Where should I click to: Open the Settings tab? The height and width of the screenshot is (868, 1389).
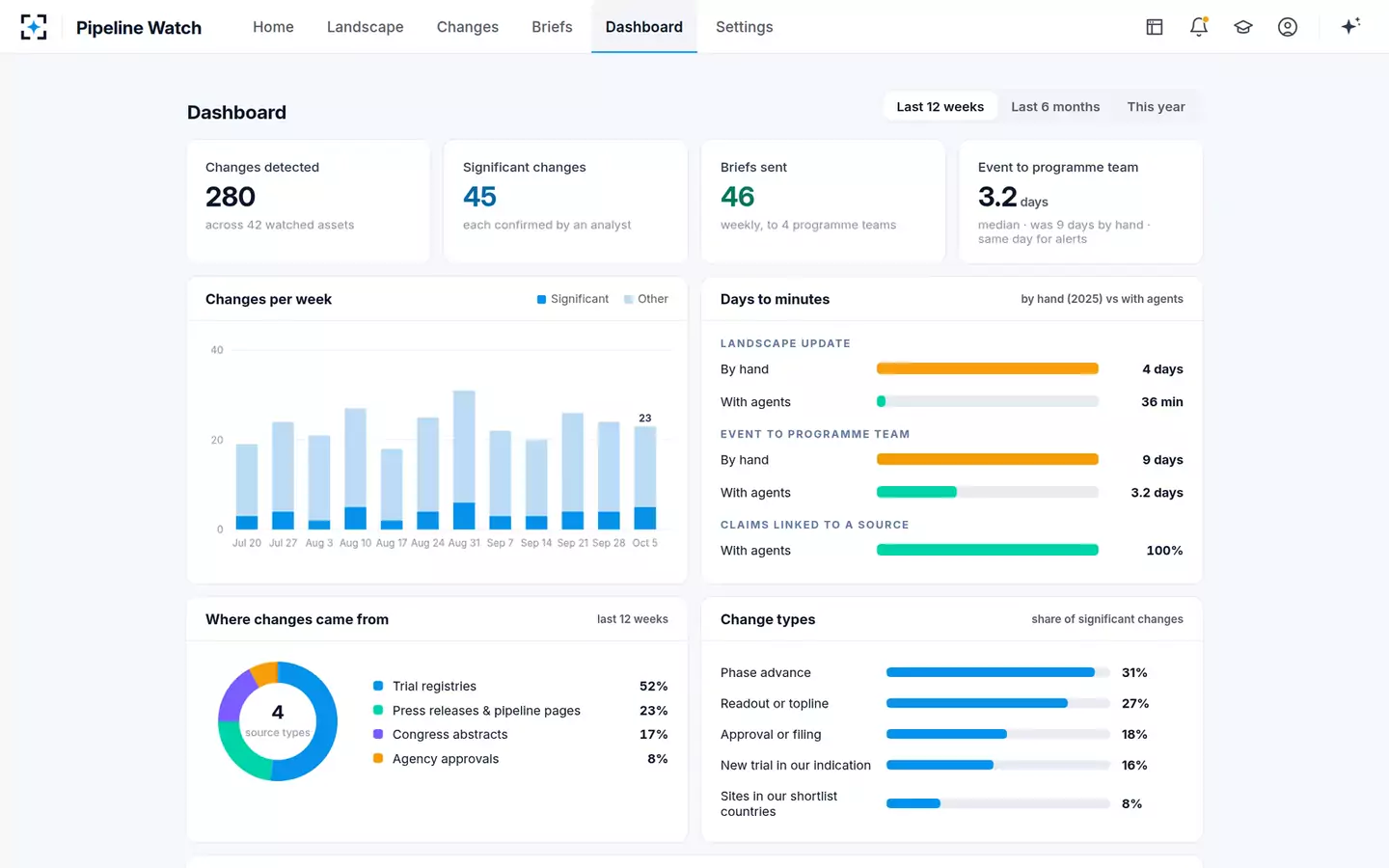pos(745,27)
